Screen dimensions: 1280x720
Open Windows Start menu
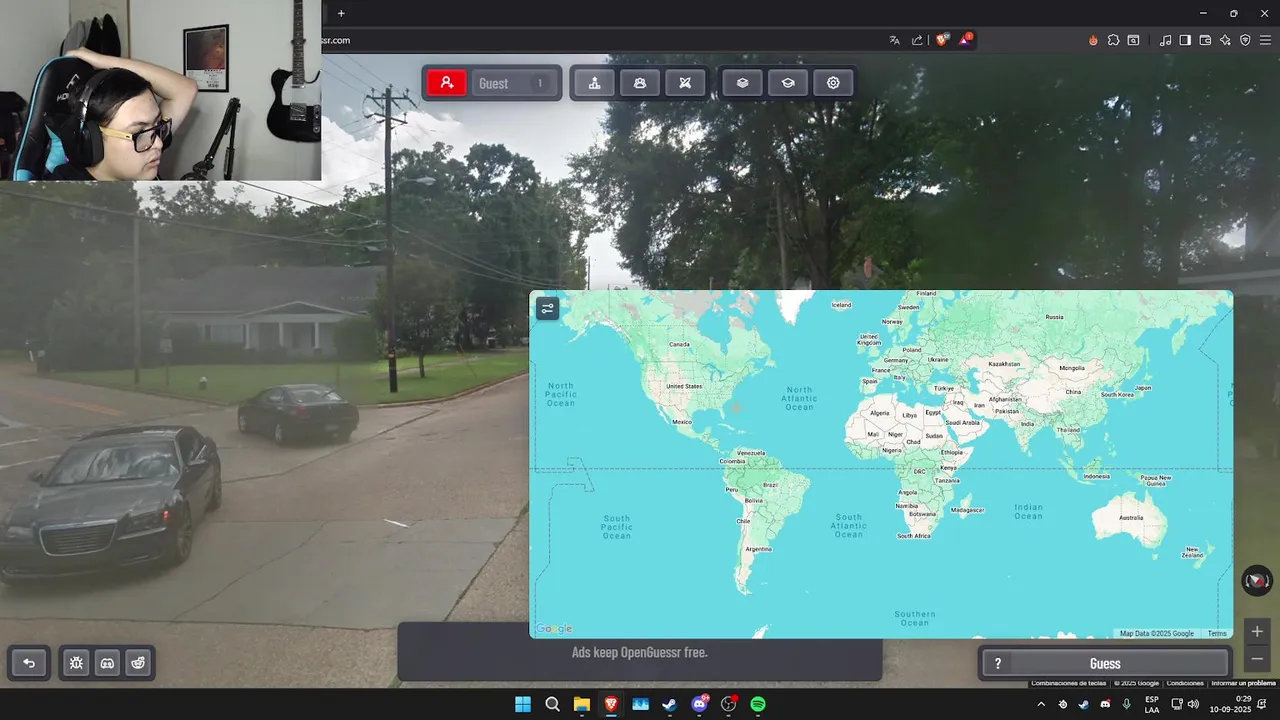coord(523,704)
